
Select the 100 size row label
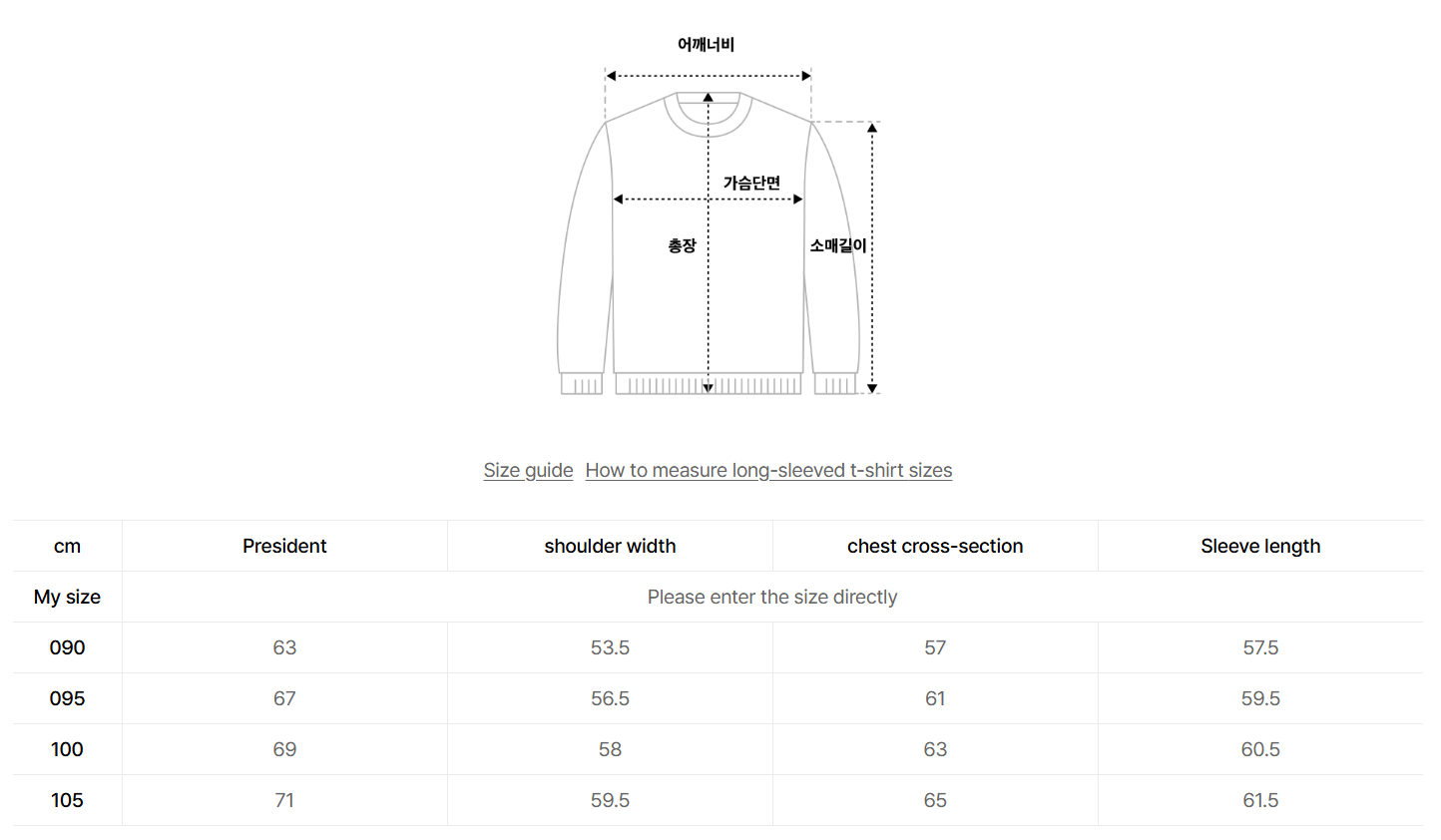pos(67,749)
